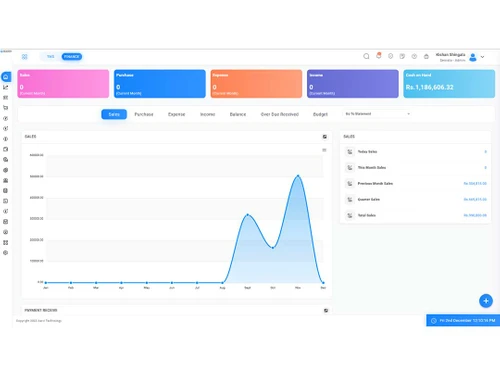500x375 pixels.
Task: Open the four-squares grid sidebar icon
Action: tap(6, 243)
